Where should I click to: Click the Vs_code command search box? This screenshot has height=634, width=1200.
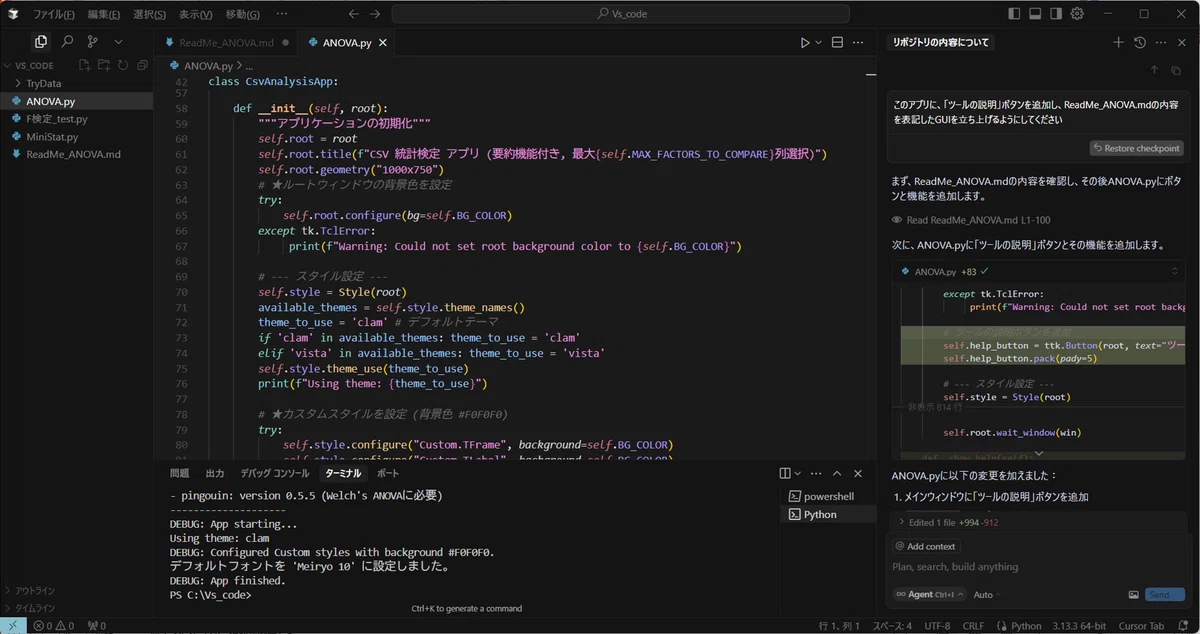[621, 14]
